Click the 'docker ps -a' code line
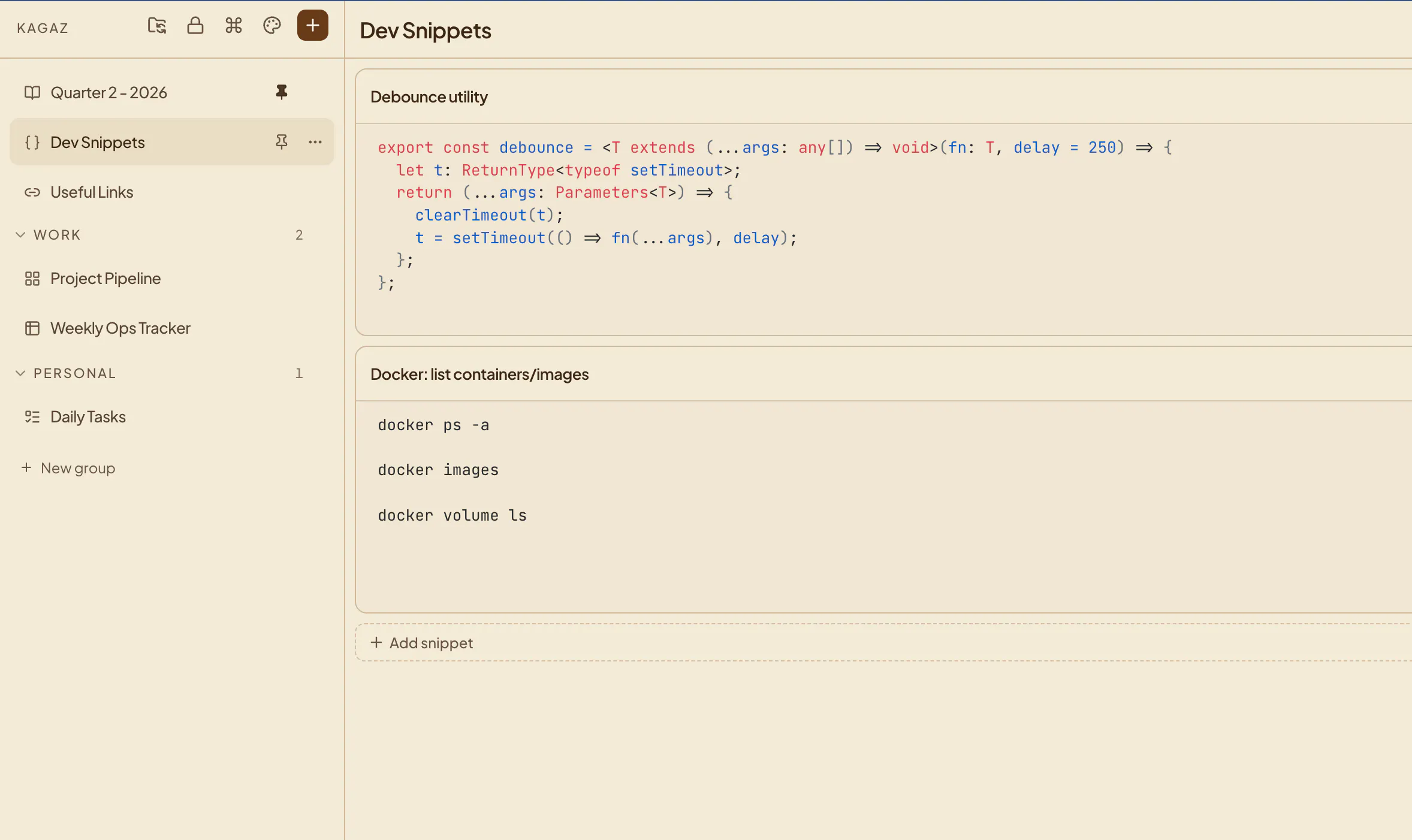The width and height of the screenshot is (1412, 840). coord(433,425)
